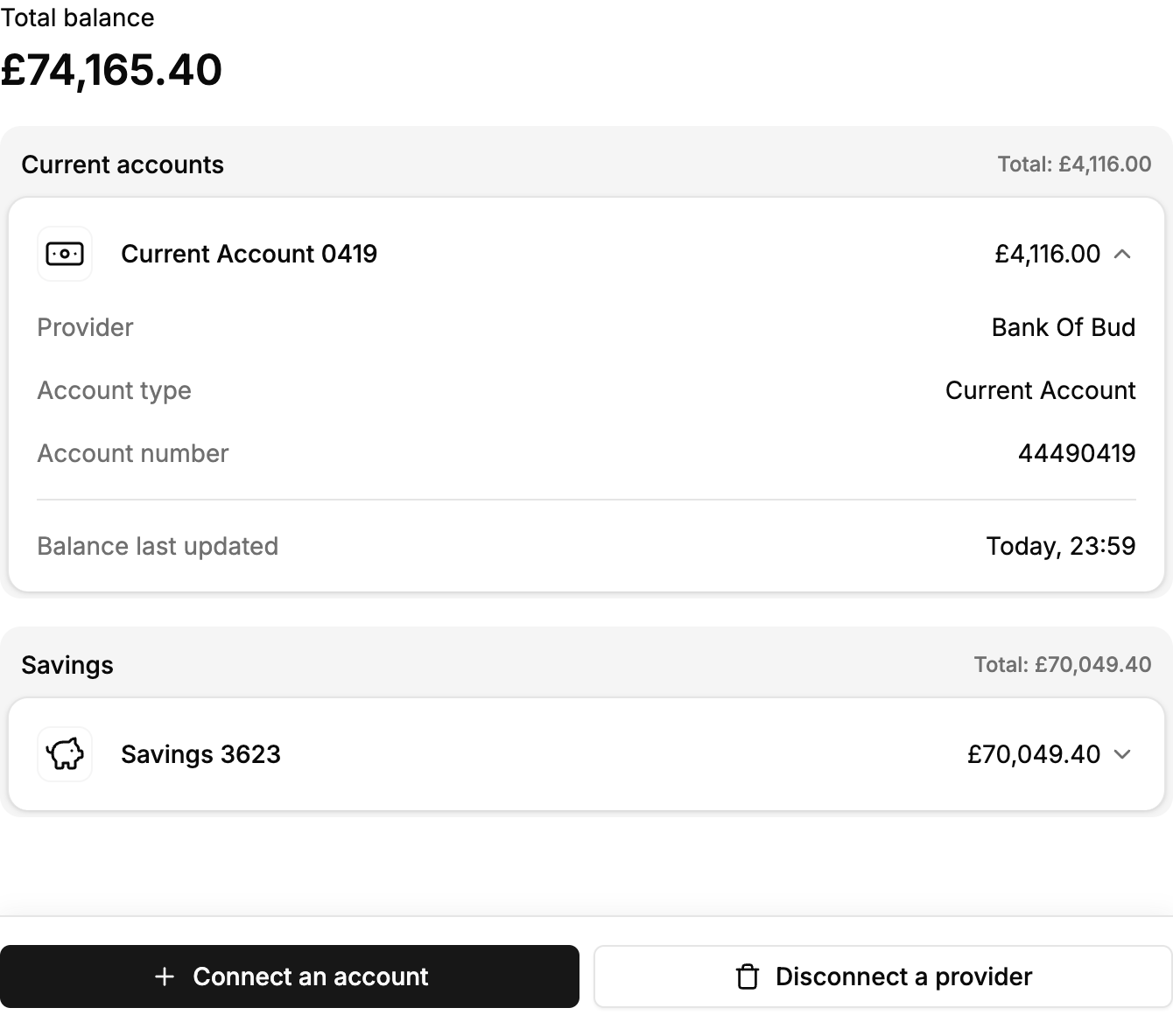Click the Savings section heading
This screenshot has height=1036, width=1173.
tap(67, 665)
